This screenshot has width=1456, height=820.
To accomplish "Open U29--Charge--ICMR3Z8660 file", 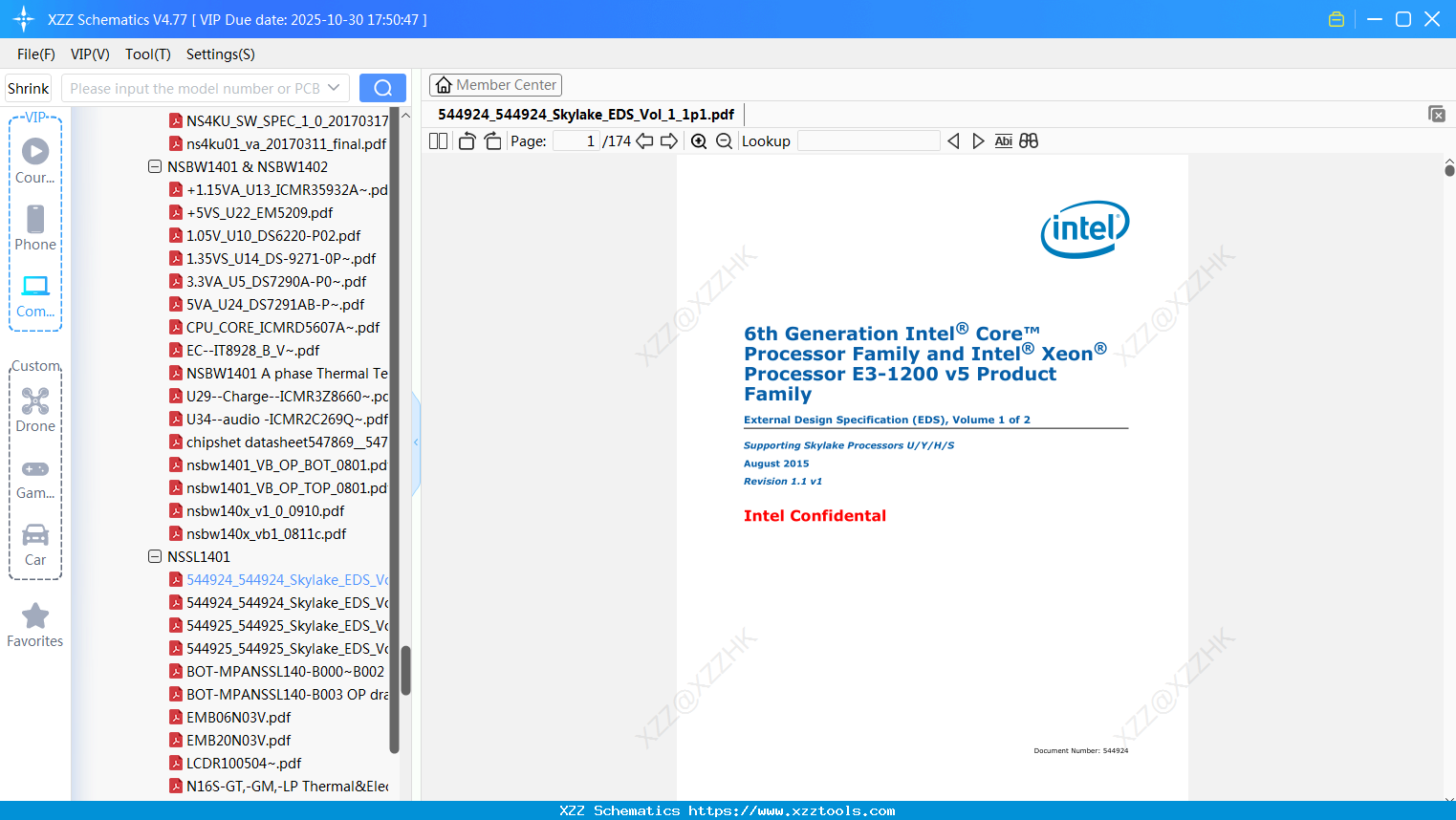I will click(x=279, y=396).
